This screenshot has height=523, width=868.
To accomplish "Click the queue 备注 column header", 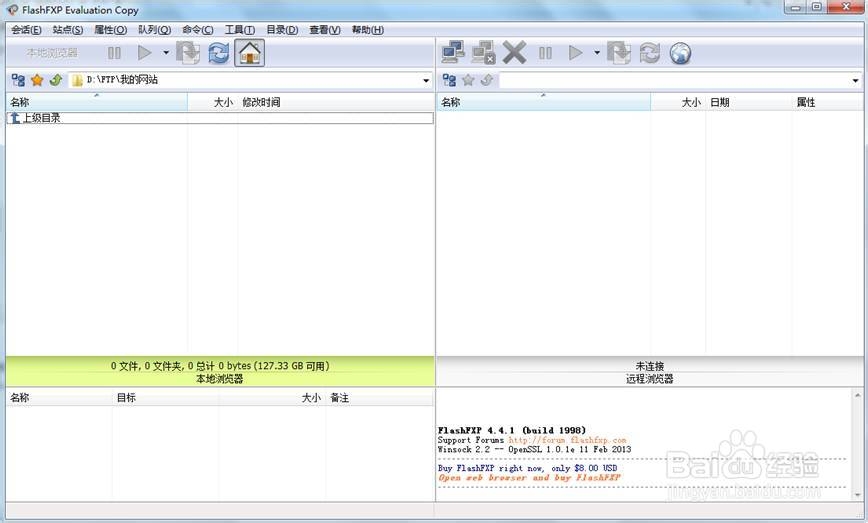I will click(x=380, y=398).
